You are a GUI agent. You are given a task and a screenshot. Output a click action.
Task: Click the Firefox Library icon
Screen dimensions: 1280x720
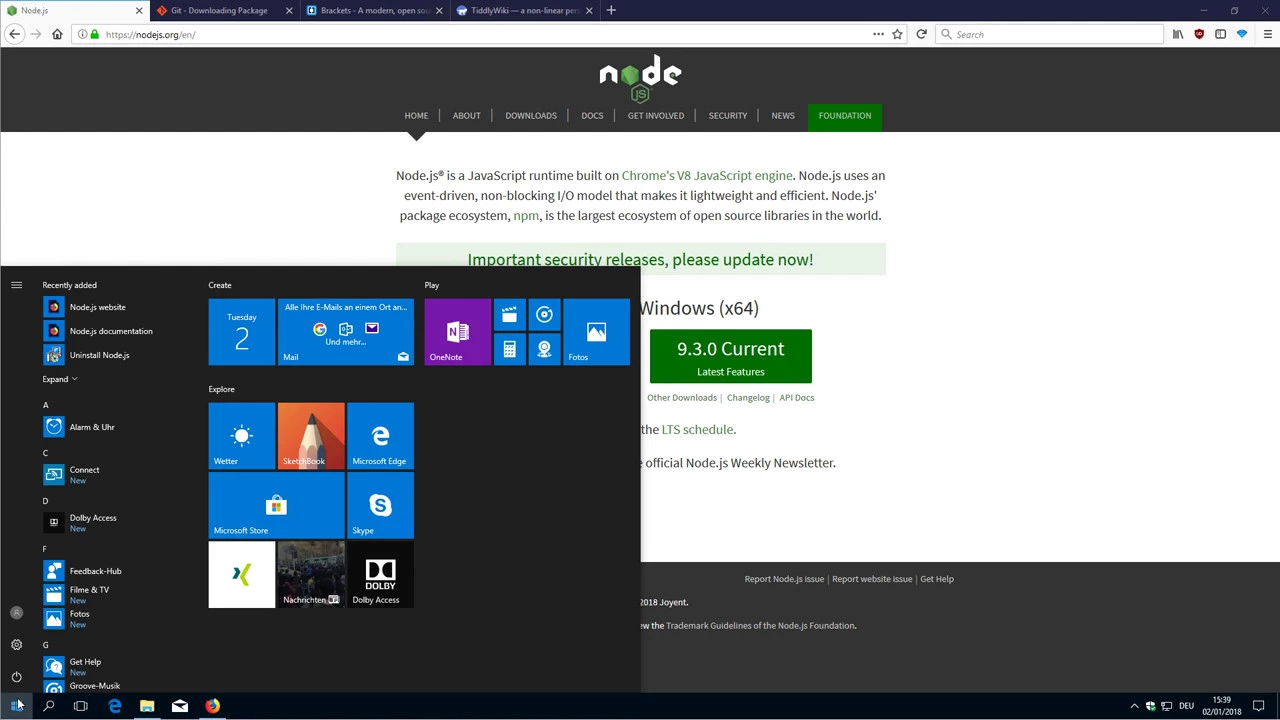(x=1178, y=34)
